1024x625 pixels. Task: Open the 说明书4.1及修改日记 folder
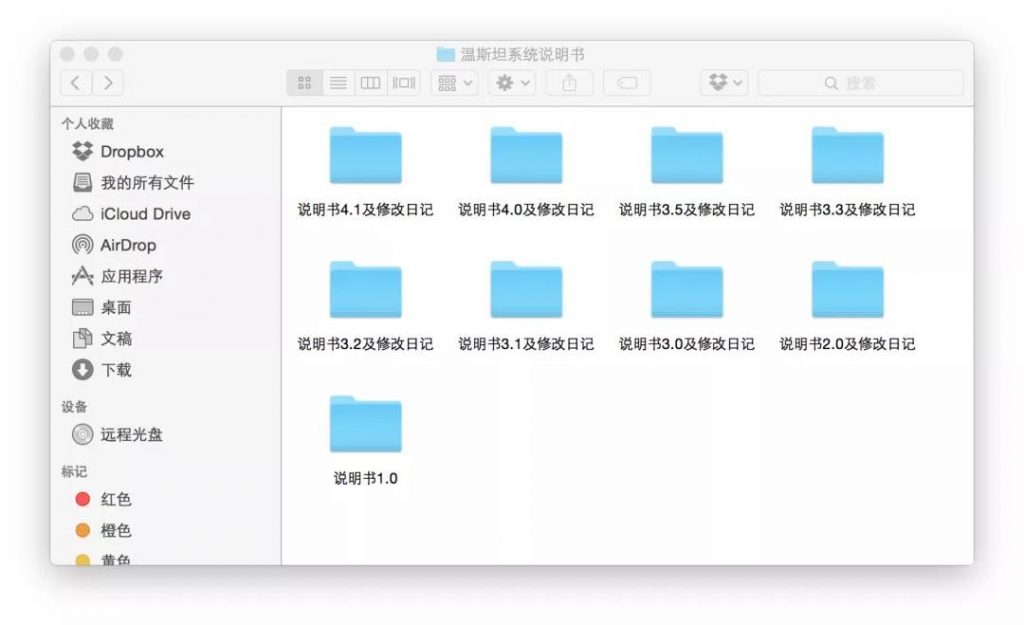(x=365, y=155)
